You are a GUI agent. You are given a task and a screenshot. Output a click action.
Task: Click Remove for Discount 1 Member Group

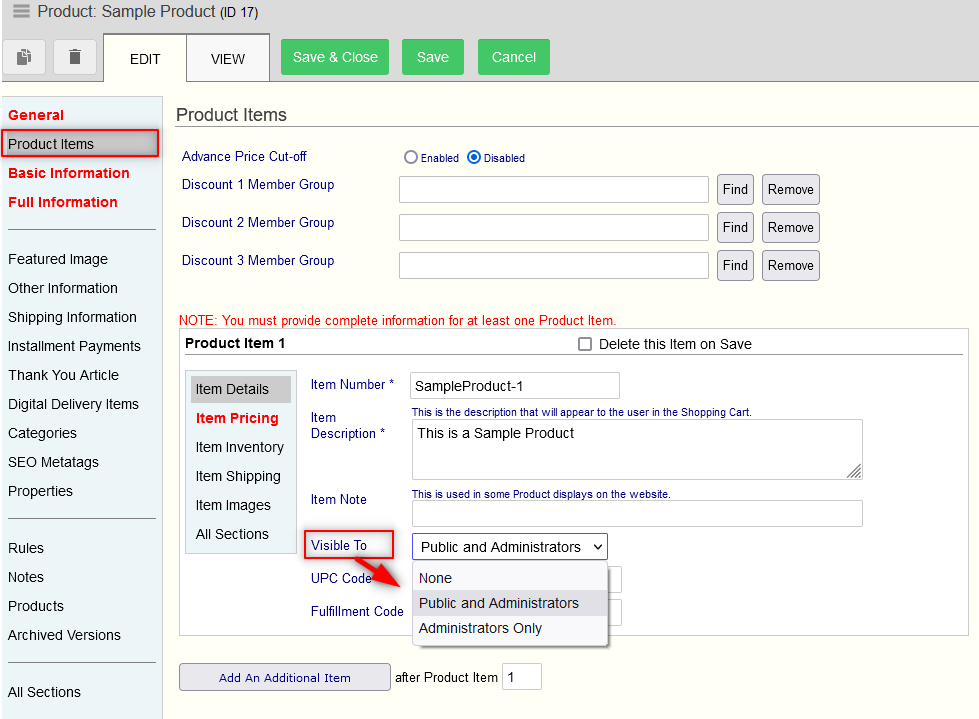(x=790, y=190)
